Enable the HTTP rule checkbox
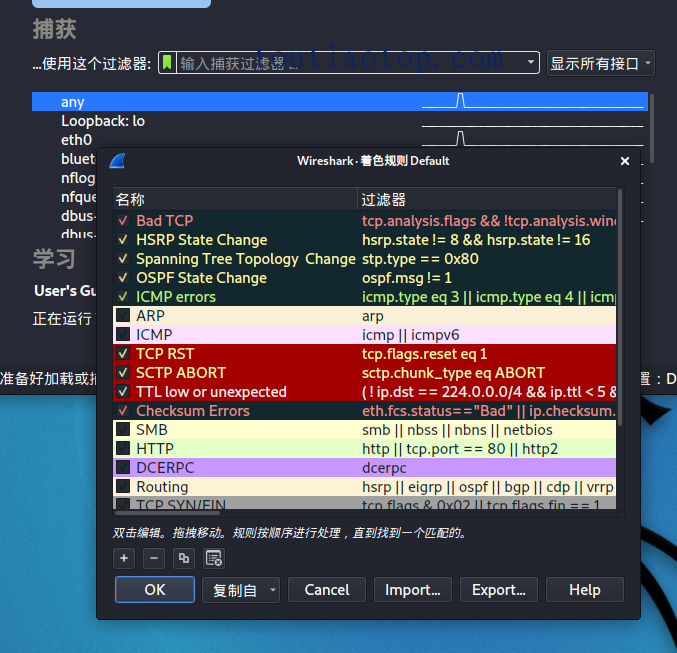The image size is (677, 653). 123,449
